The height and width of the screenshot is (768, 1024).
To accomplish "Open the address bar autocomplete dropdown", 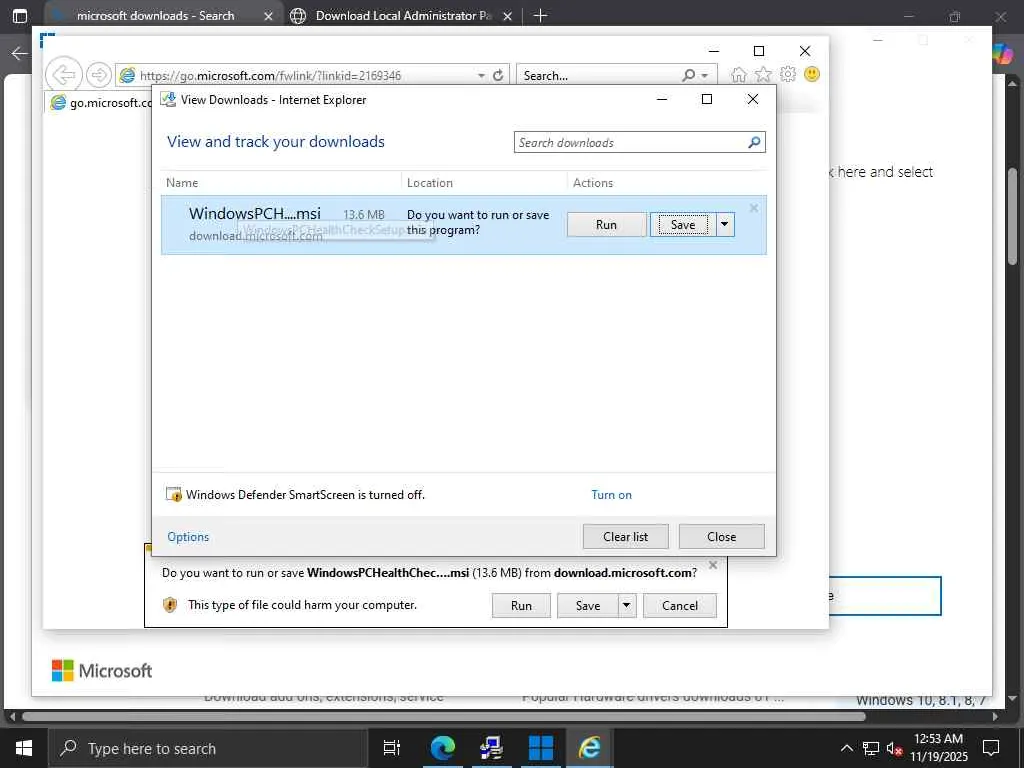I will (x=481, y=76).
